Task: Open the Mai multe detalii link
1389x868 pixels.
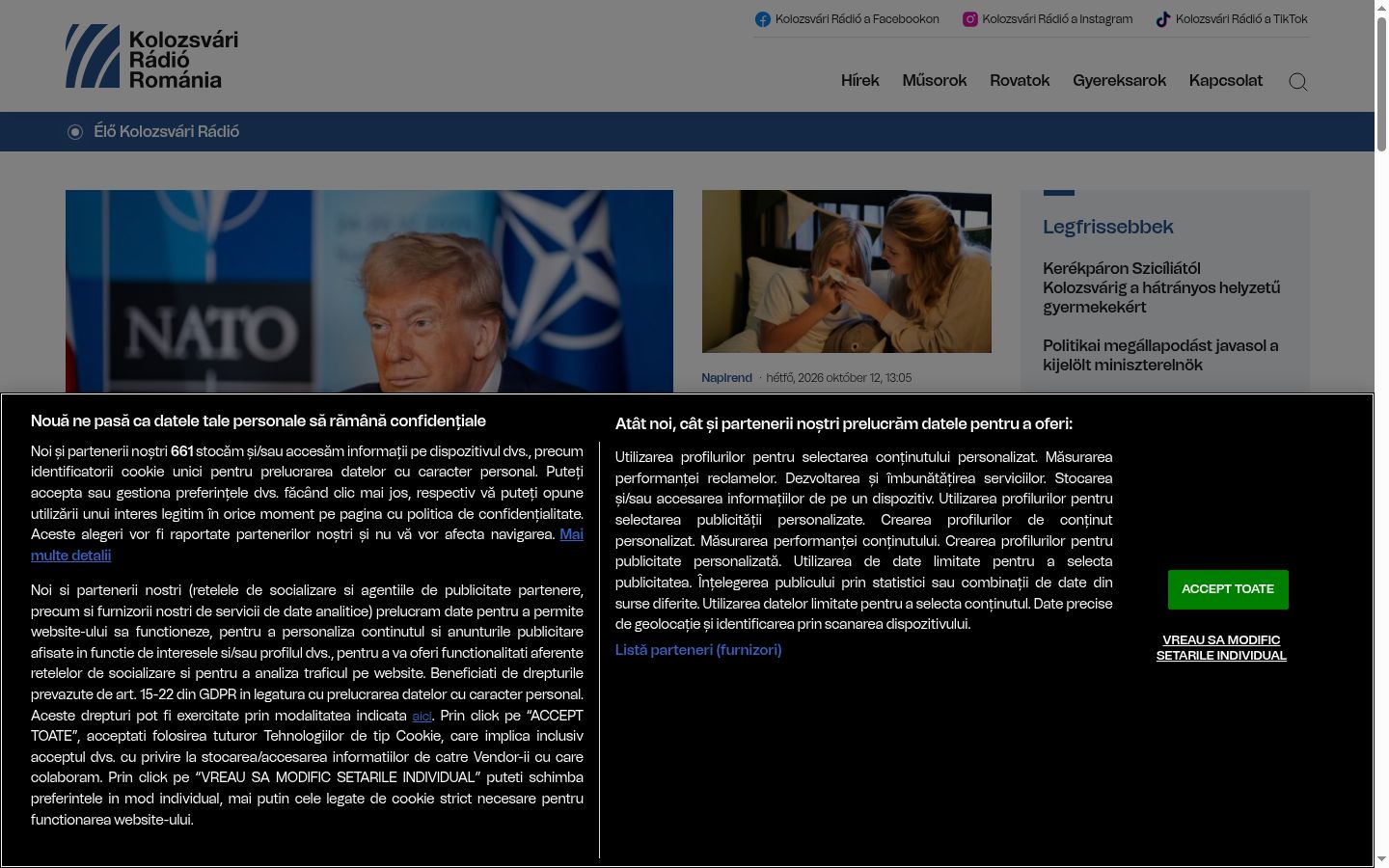Action: [x=572, y=534]
